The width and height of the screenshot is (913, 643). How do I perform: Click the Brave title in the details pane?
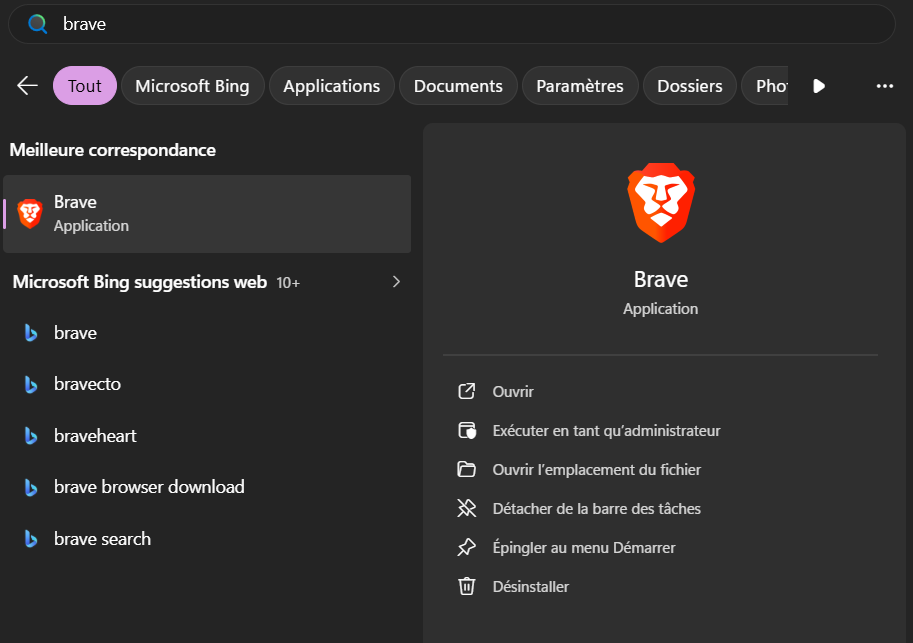[661, 280]
